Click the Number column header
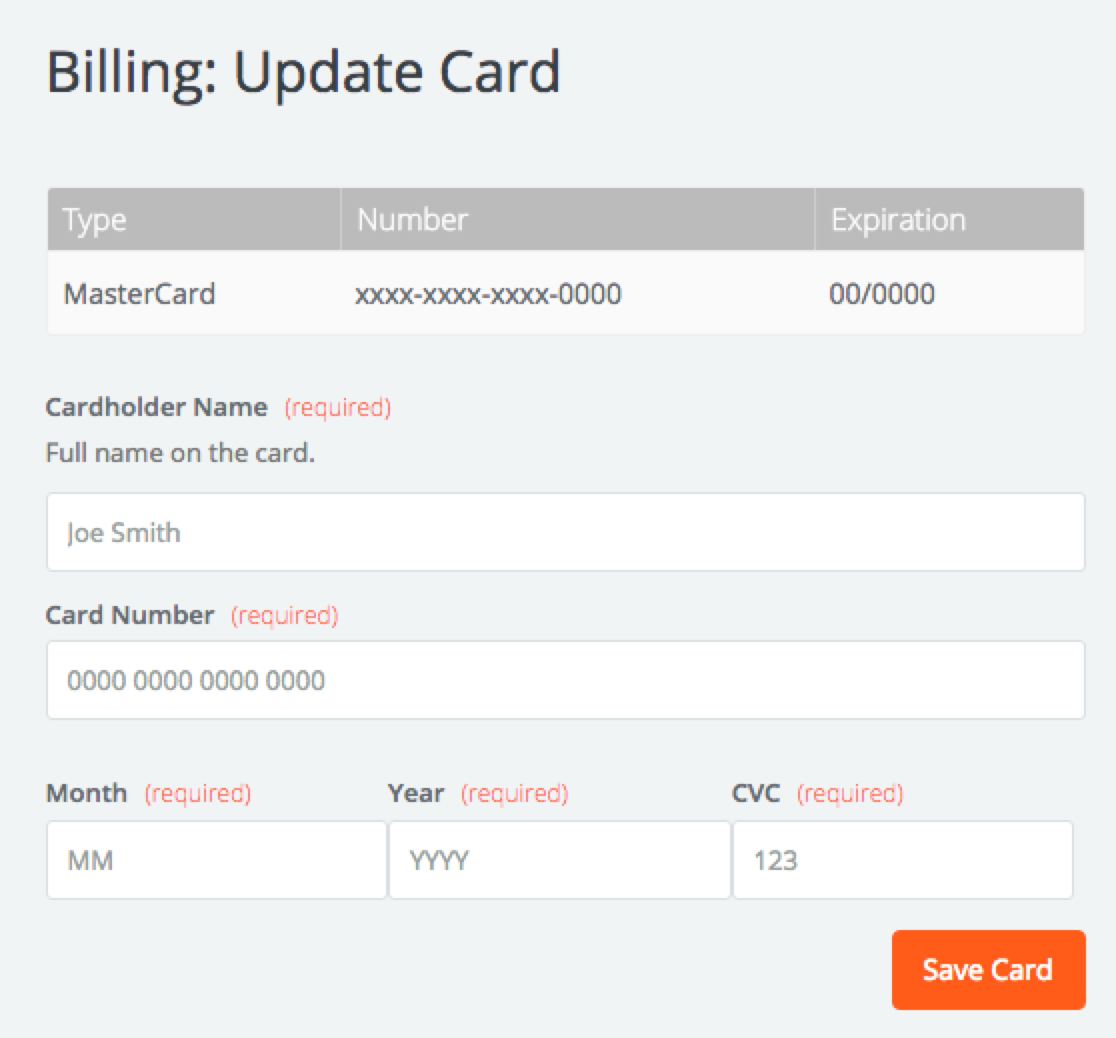This screenshot has height=1038, width=1116. (x=413, y=219)
